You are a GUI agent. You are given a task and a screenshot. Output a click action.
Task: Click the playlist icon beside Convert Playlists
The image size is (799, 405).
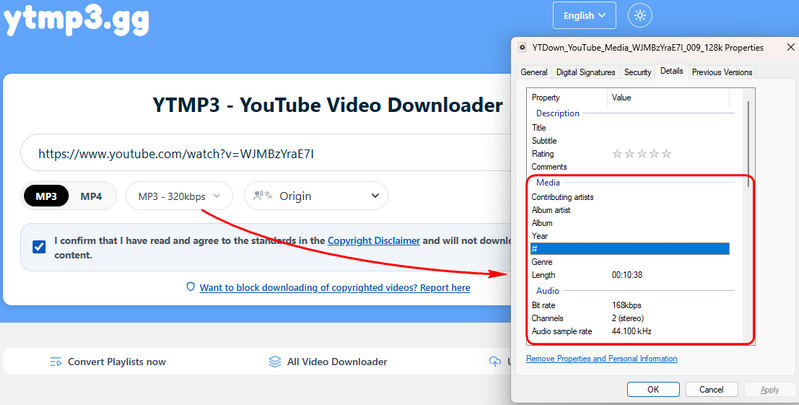coord(56,362)
